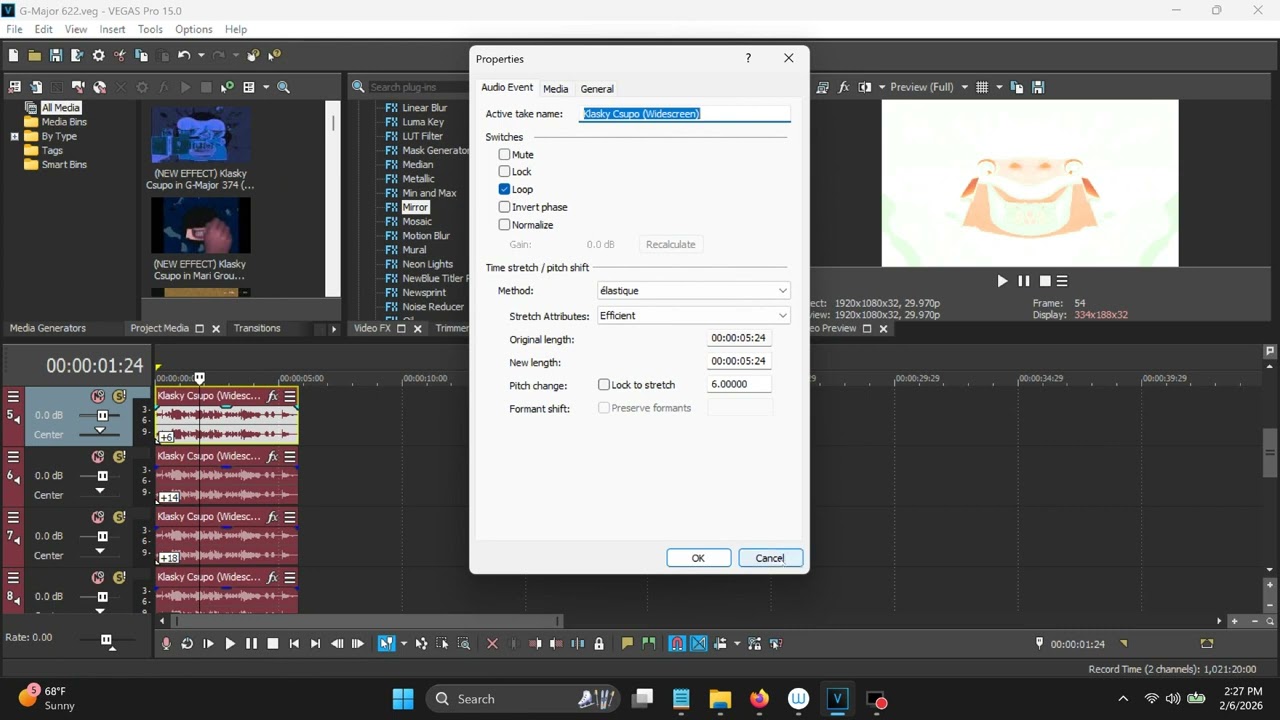The width and height of the screenshot is (1280, 720).
Task: Open the Method dropdown showing élastique
Action: coord(693,291)
